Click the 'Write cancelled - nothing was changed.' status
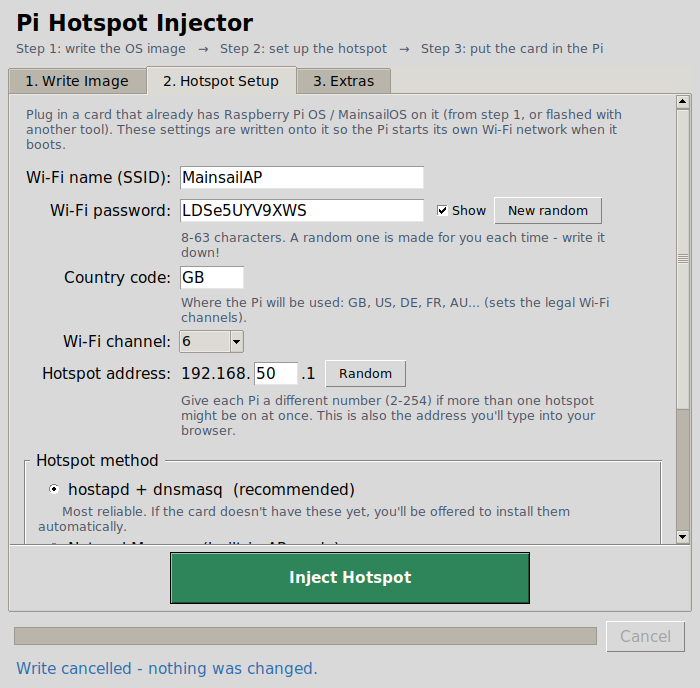The image size is (700, 688). [x=167, y=668]
